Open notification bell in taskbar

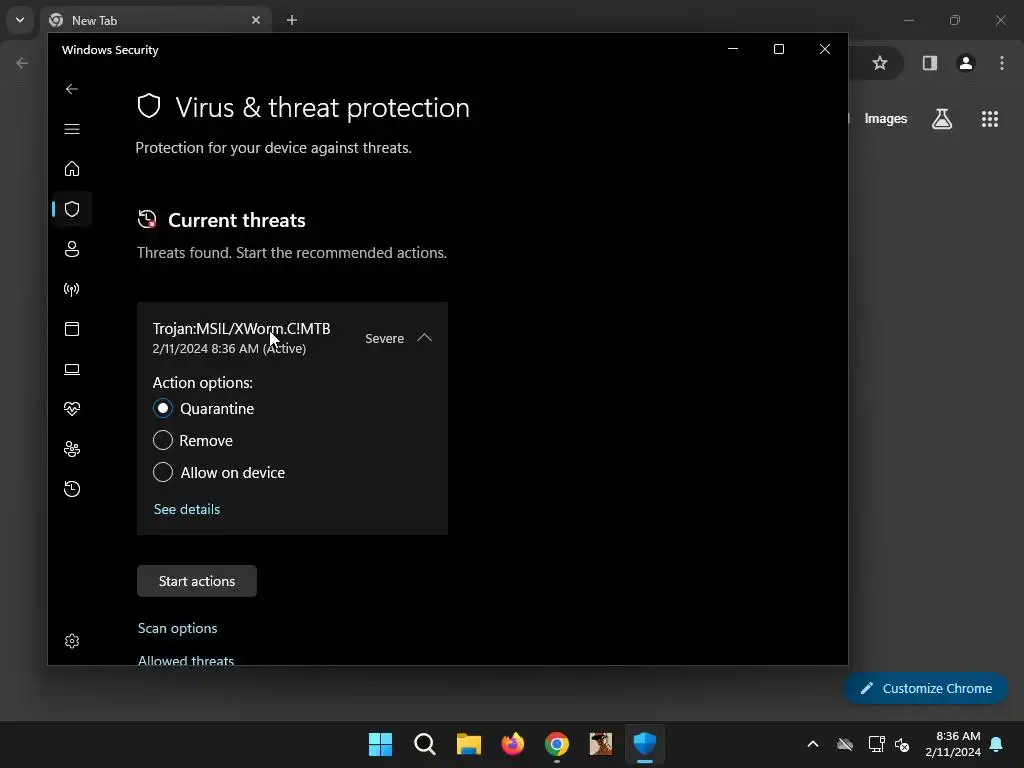pos(997,744)
